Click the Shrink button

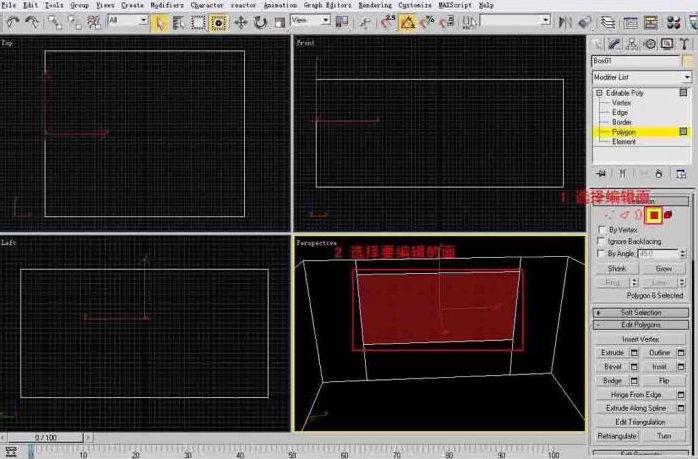pos(617,269)
